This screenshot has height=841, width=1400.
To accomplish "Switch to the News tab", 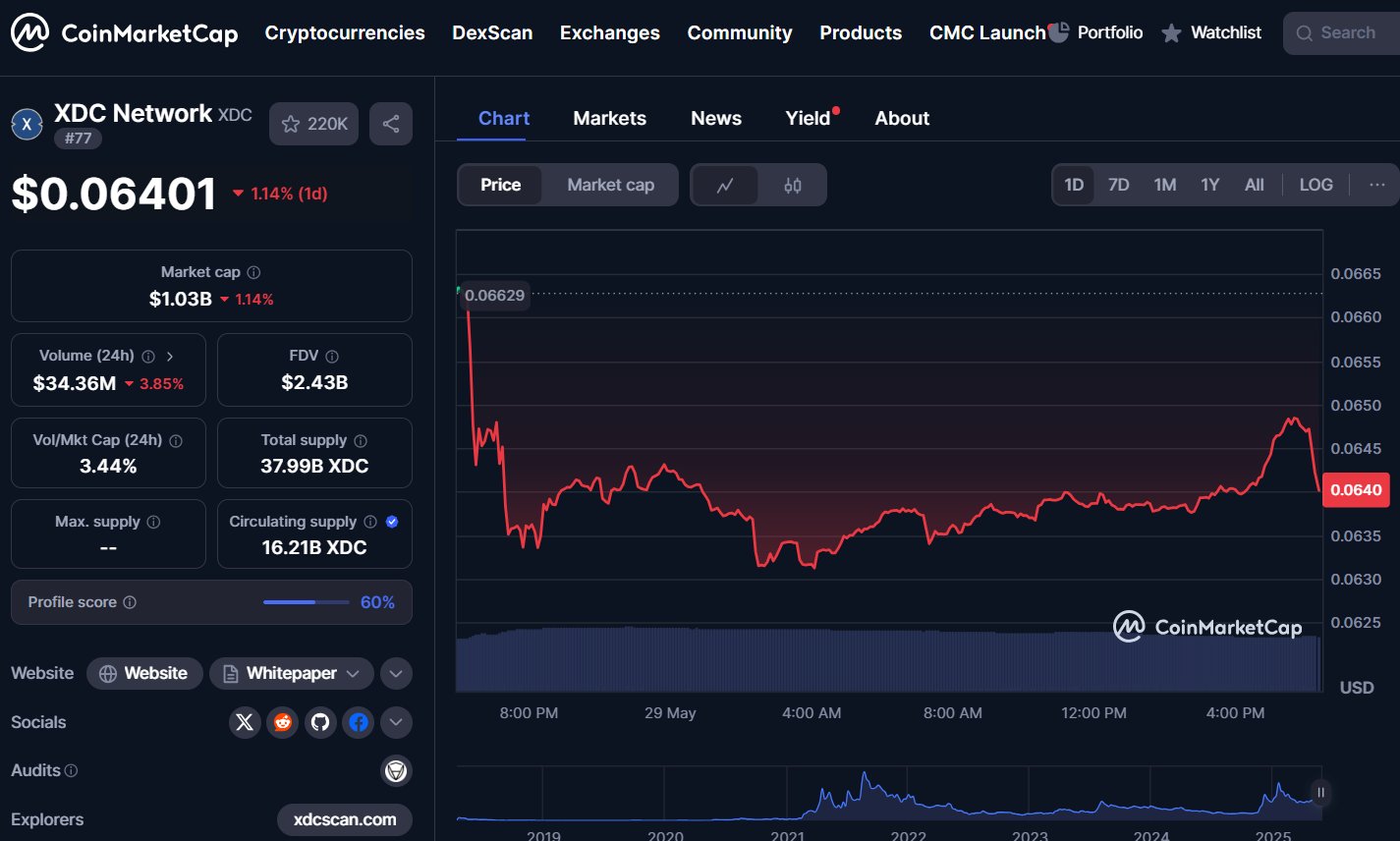I will (716, 118).
